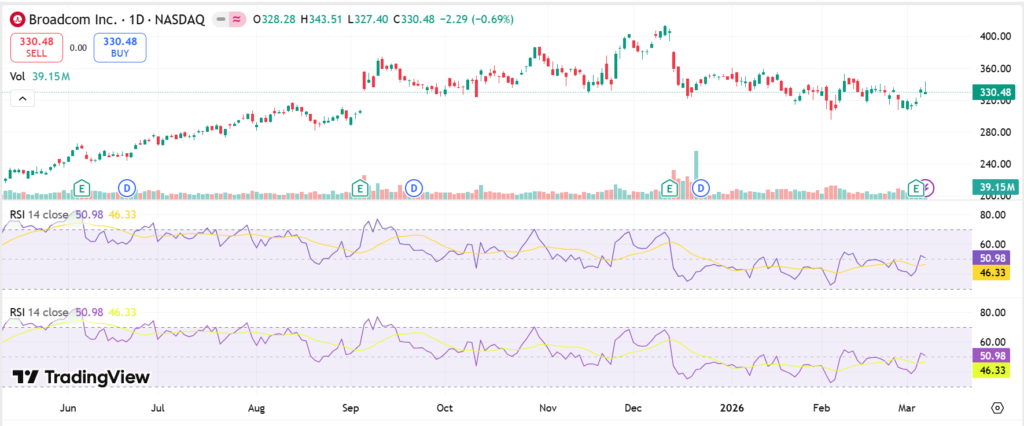This screenshot has height=426, width=1024.
Task: Click the L327.40 low value
Action: click(368, 20)
